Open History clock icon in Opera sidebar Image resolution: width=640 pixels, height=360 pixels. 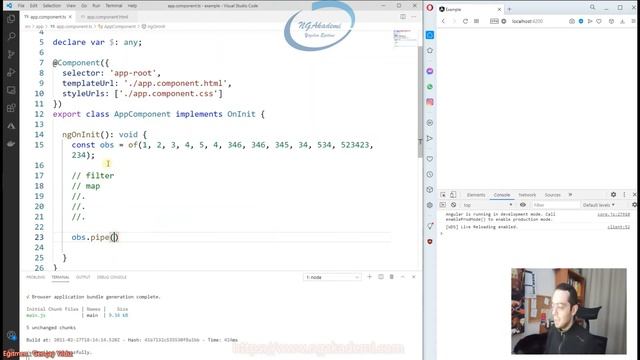[430, 174]
